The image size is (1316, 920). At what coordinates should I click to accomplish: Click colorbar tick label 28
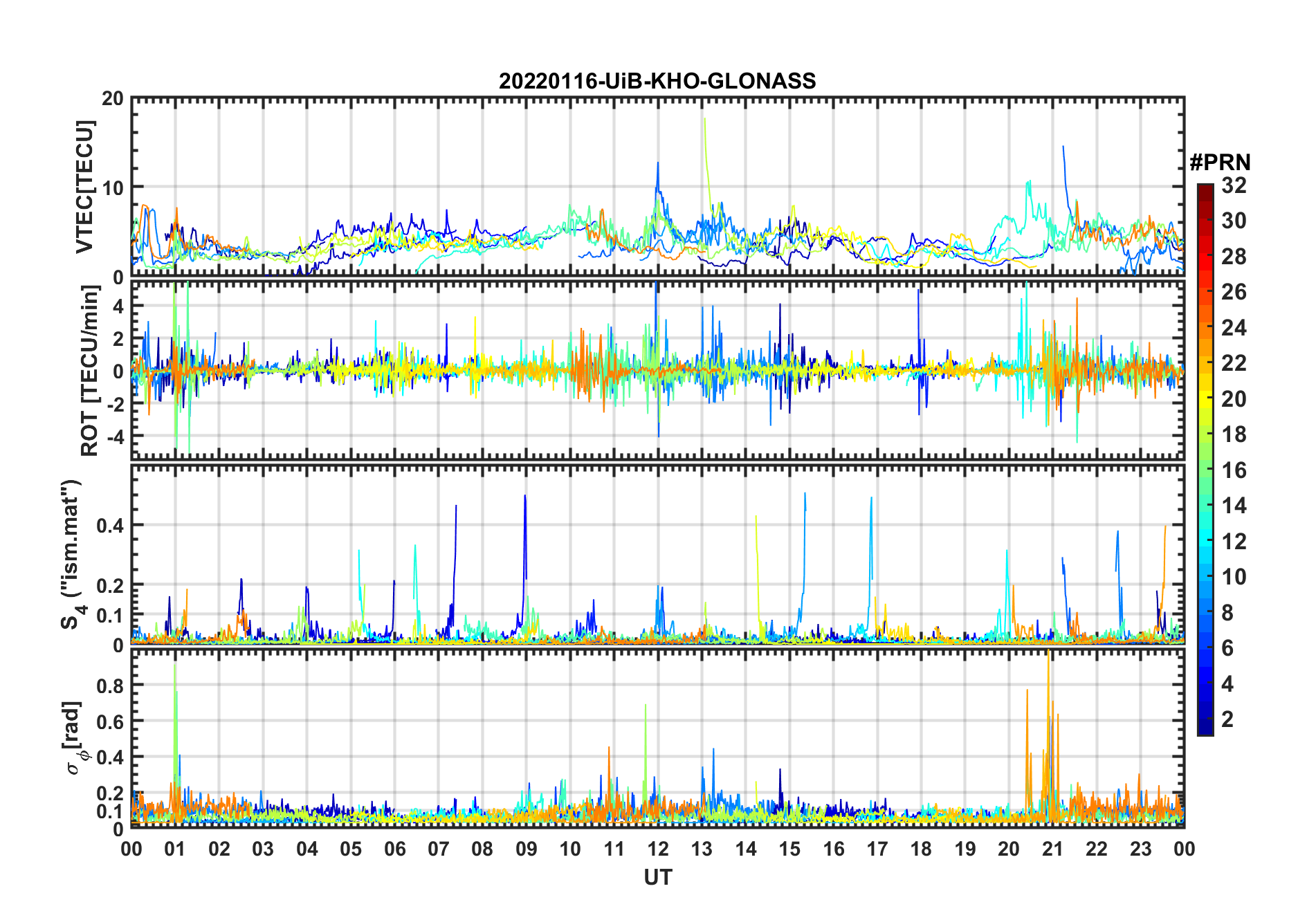[1234, 256]
